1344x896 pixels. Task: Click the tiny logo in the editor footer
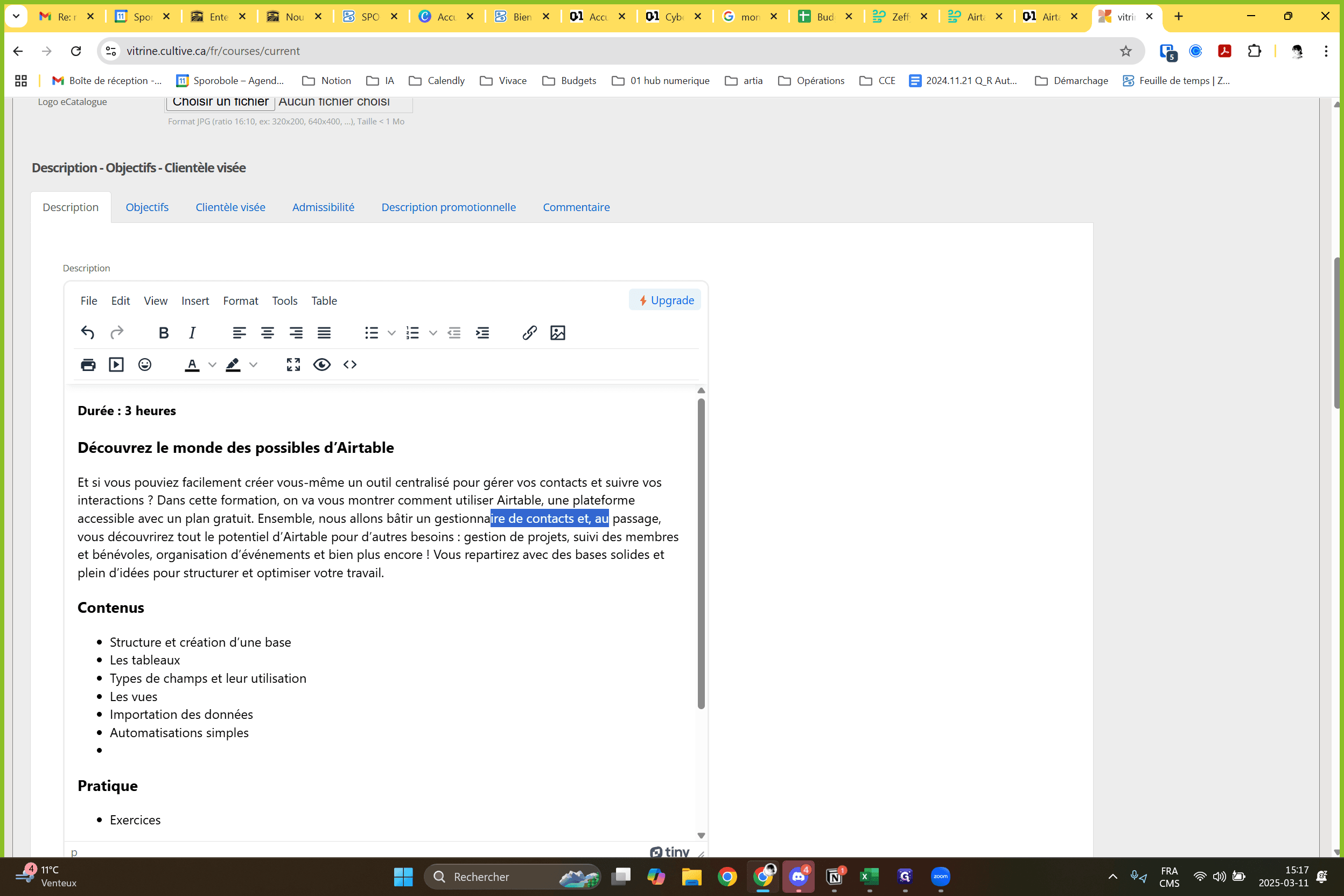pos(669,852)
